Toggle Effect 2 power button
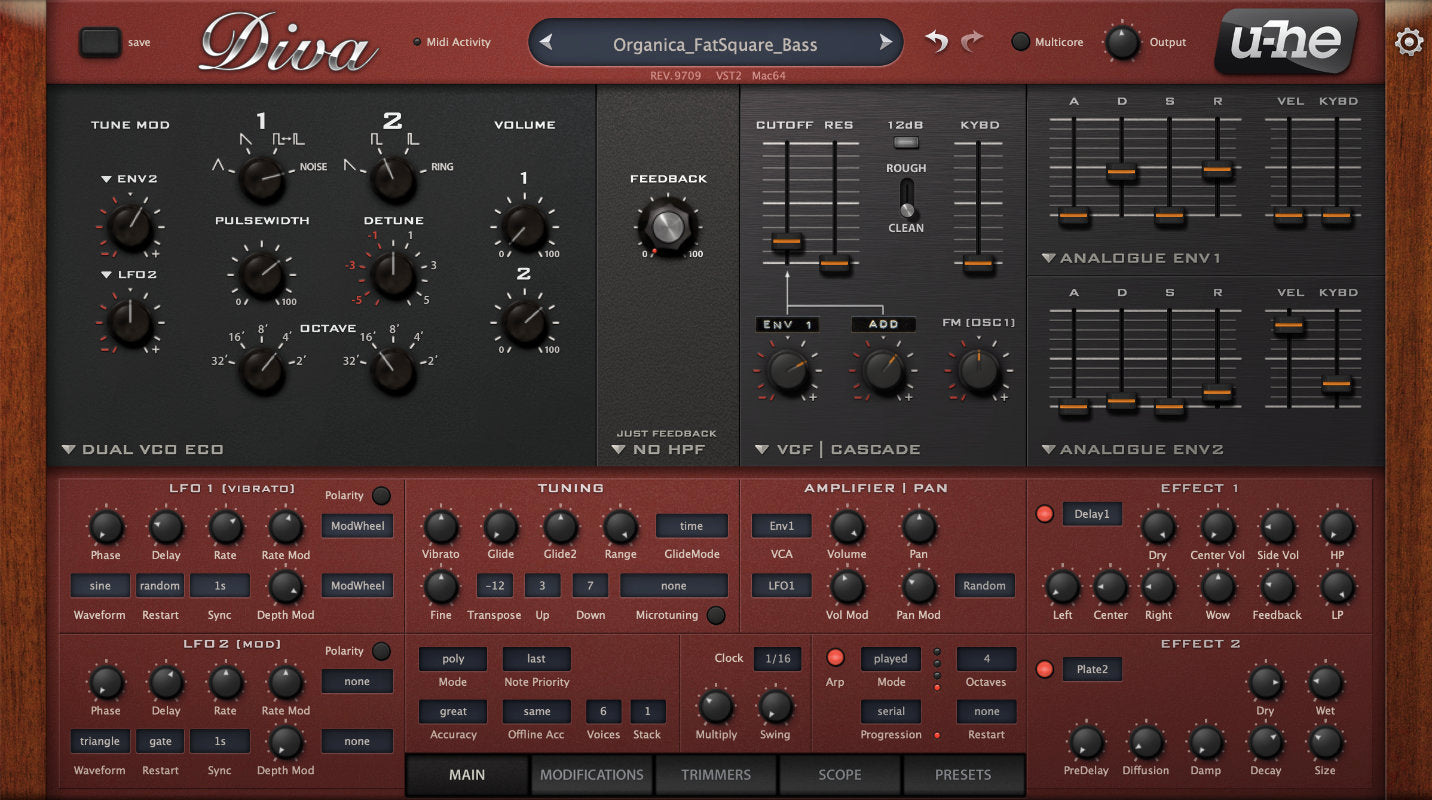Viewport: 1432px width, 800px height. point(1045,669)
